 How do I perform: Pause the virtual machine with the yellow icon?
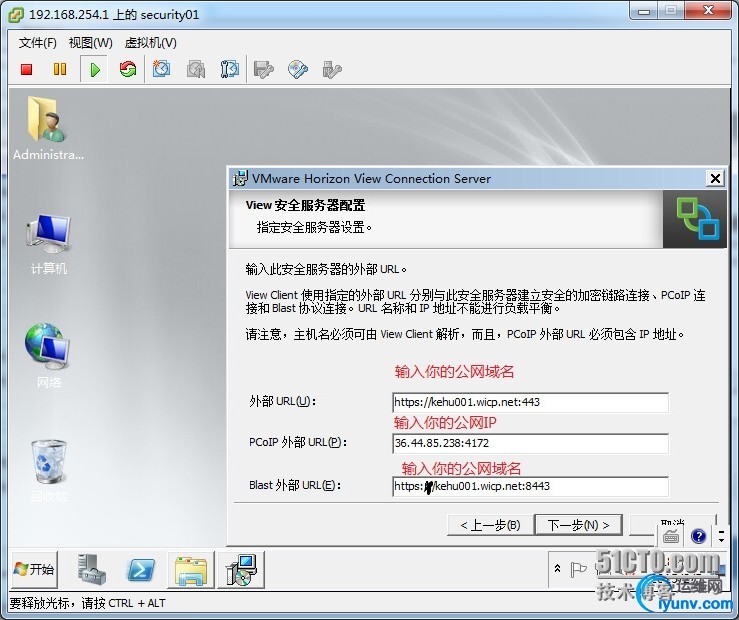(60, 70)
